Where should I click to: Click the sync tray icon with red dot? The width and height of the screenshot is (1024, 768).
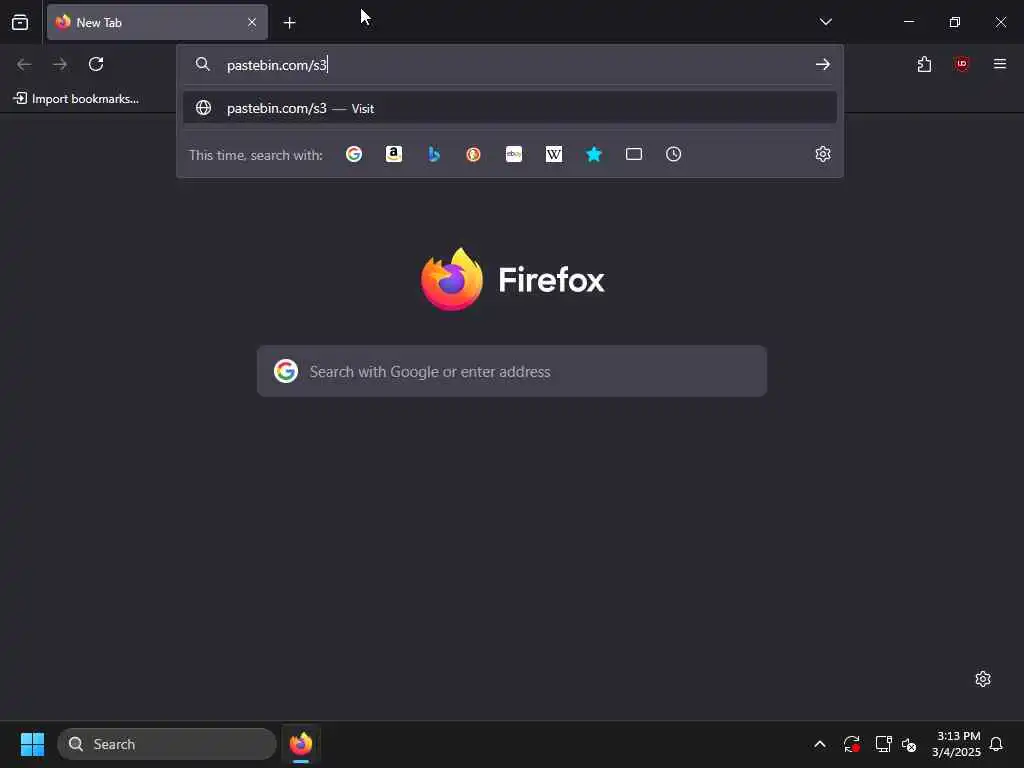pos(852,744)
